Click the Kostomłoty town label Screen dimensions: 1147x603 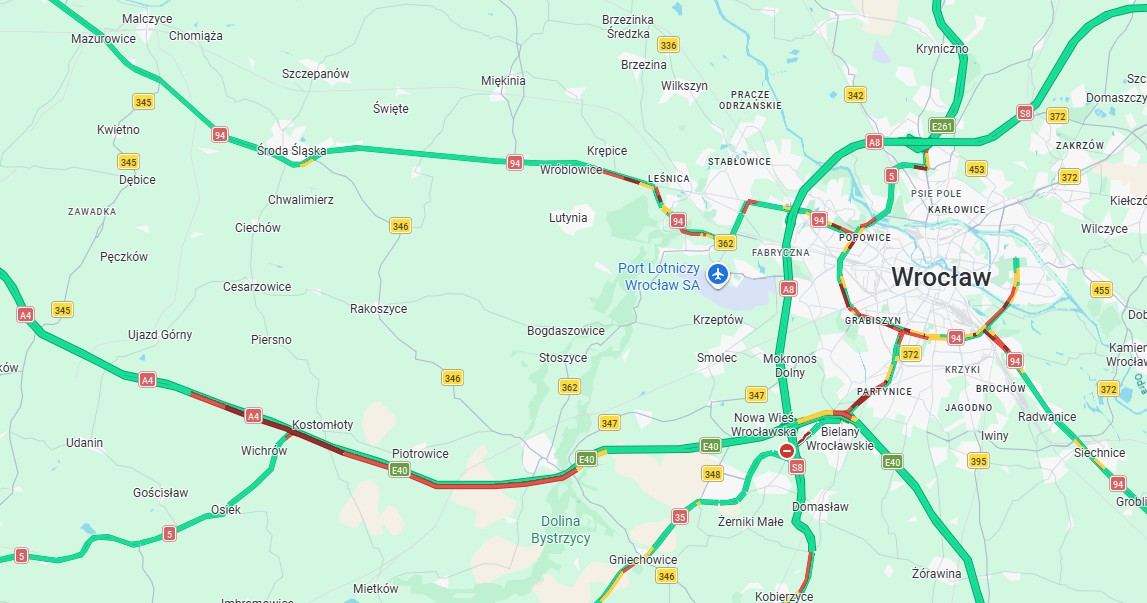[323, 424]
